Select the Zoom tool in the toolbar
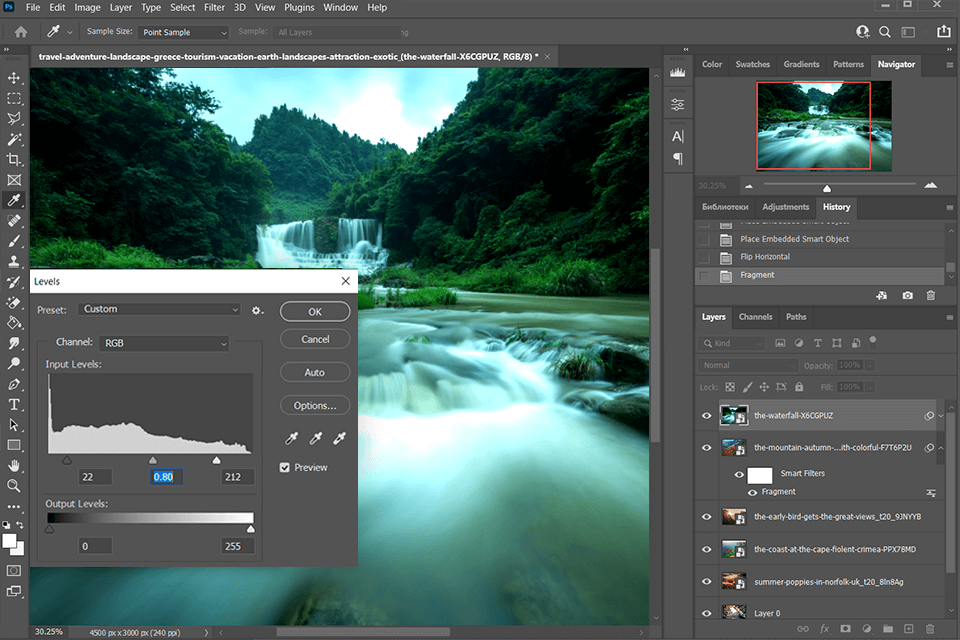960x640 pixels. click(14, 487)
